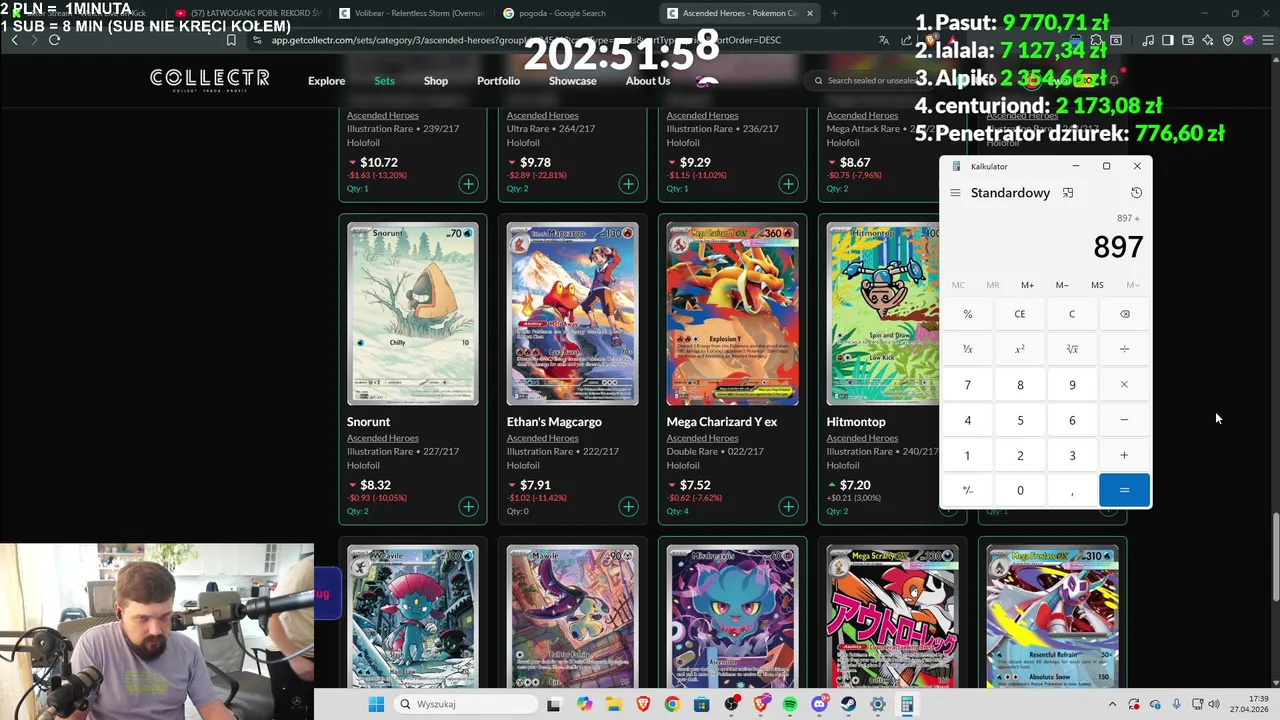Click Calculator equals button
1280x720 pixels.
[x=1124, y=490]
